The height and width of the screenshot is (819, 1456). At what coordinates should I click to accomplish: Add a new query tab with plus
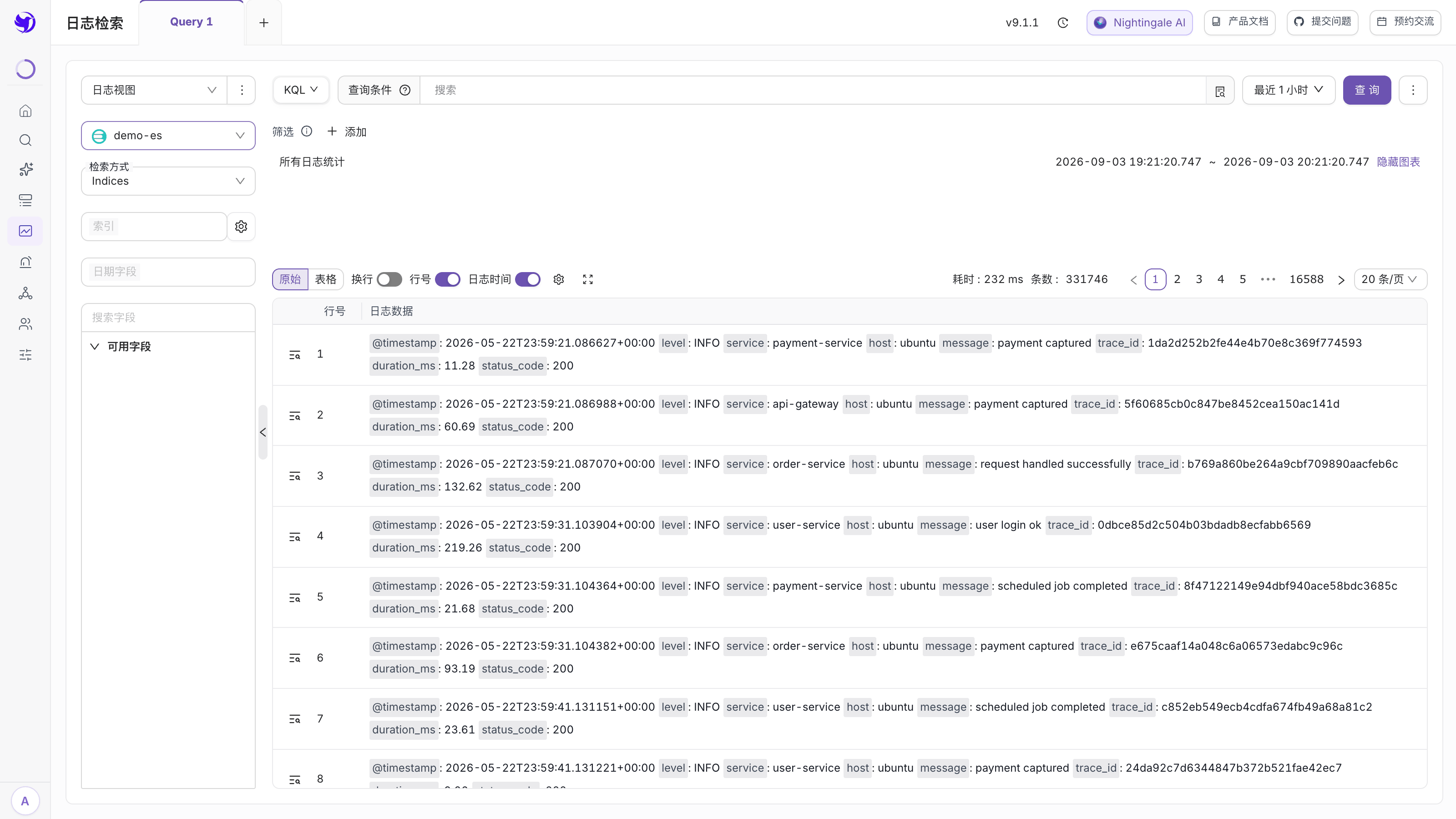tap(264, 23)
